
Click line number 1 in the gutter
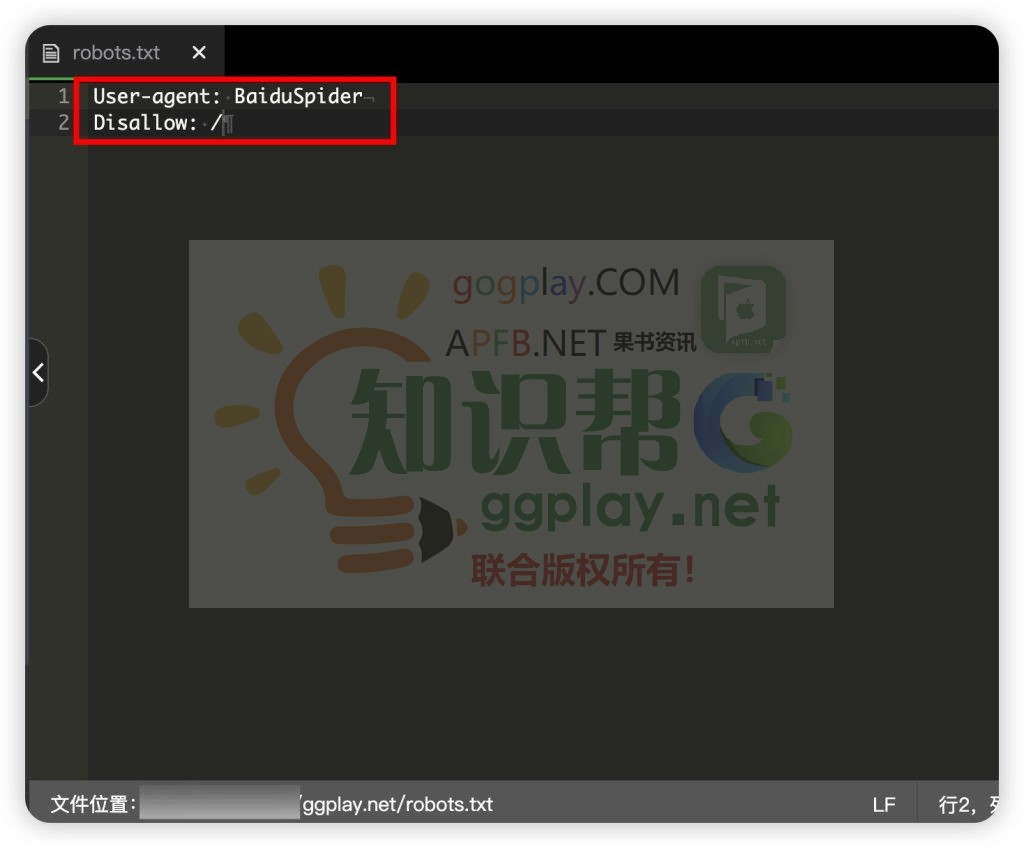pyautogui.click(x=64, y=97)
